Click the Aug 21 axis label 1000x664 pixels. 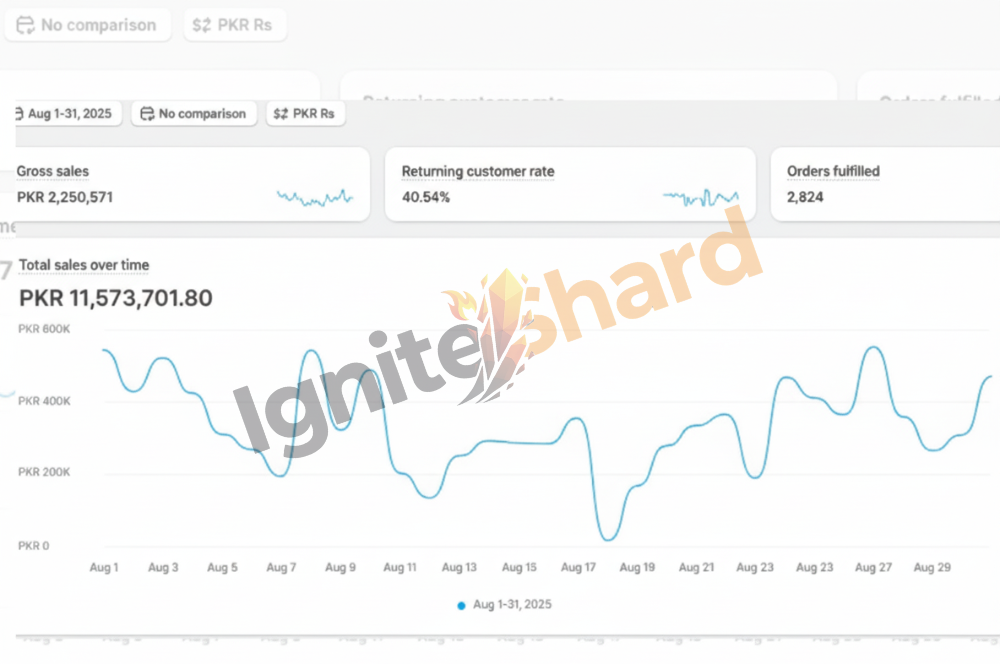696,567
